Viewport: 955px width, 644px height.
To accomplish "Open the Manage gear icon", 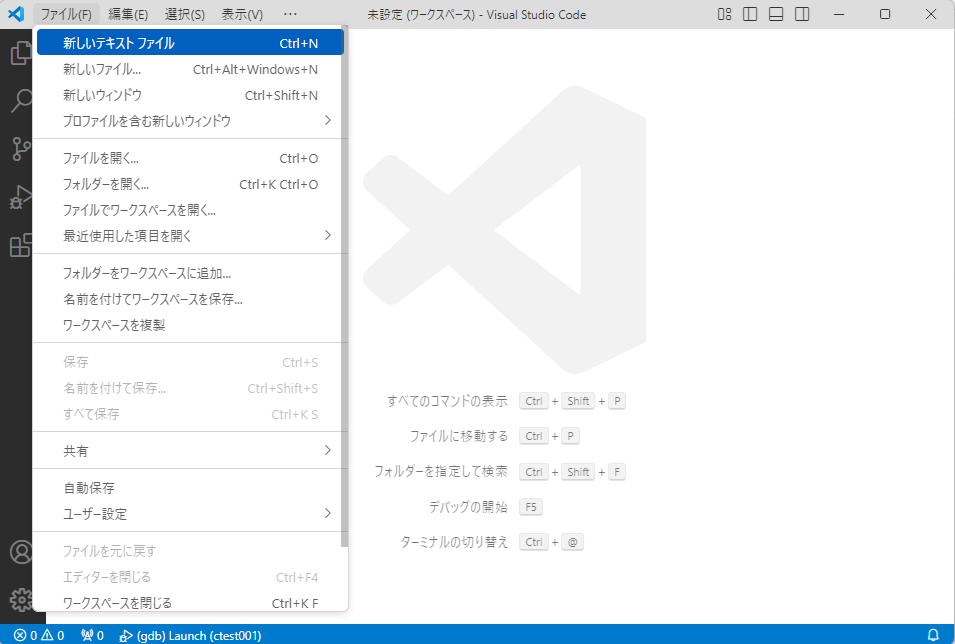I will (x=21, y=600).
